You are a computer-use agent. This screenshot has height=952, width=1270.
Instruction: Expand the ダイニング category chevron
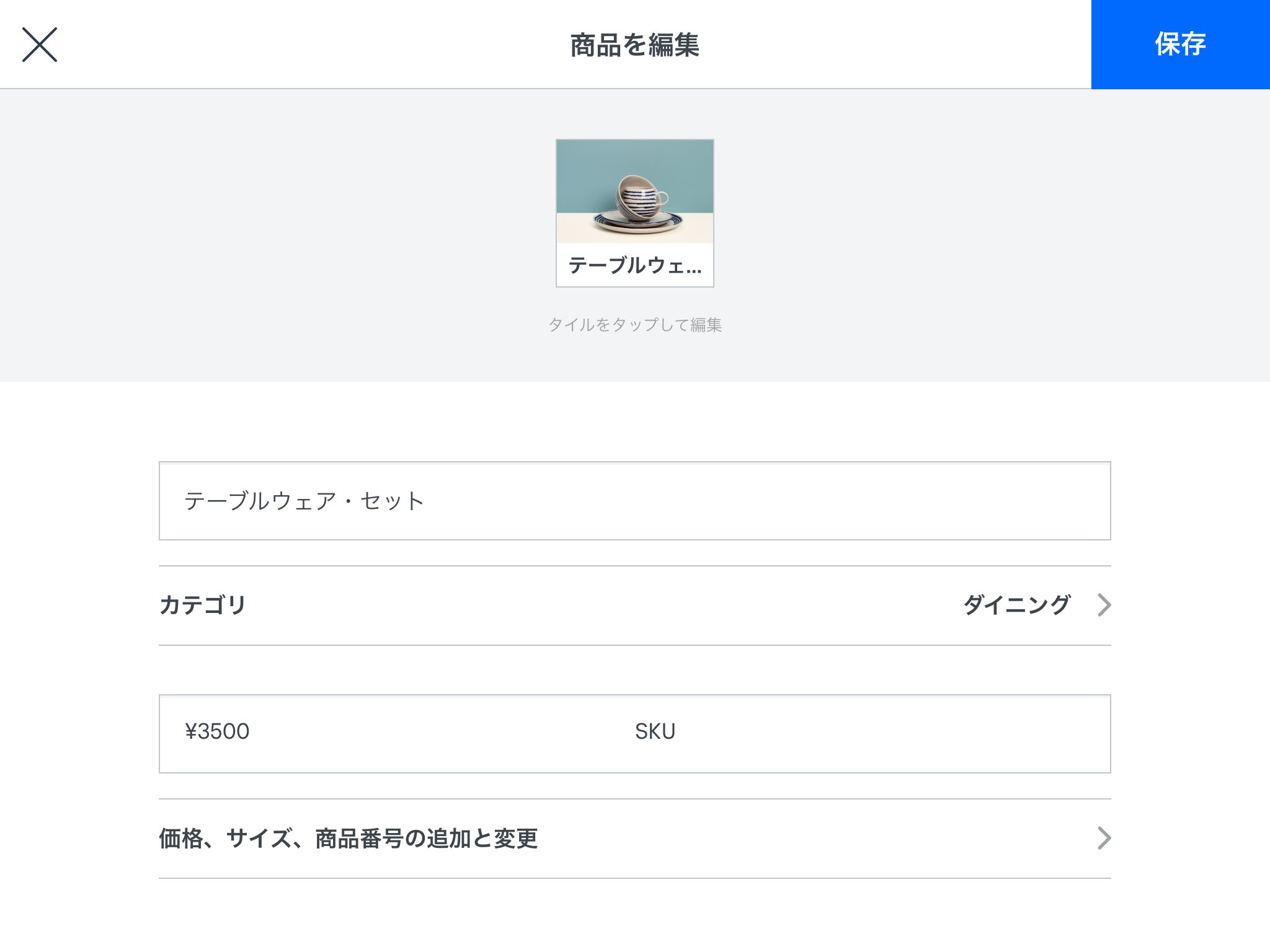pyautogui.click(x=1103, y=606)
